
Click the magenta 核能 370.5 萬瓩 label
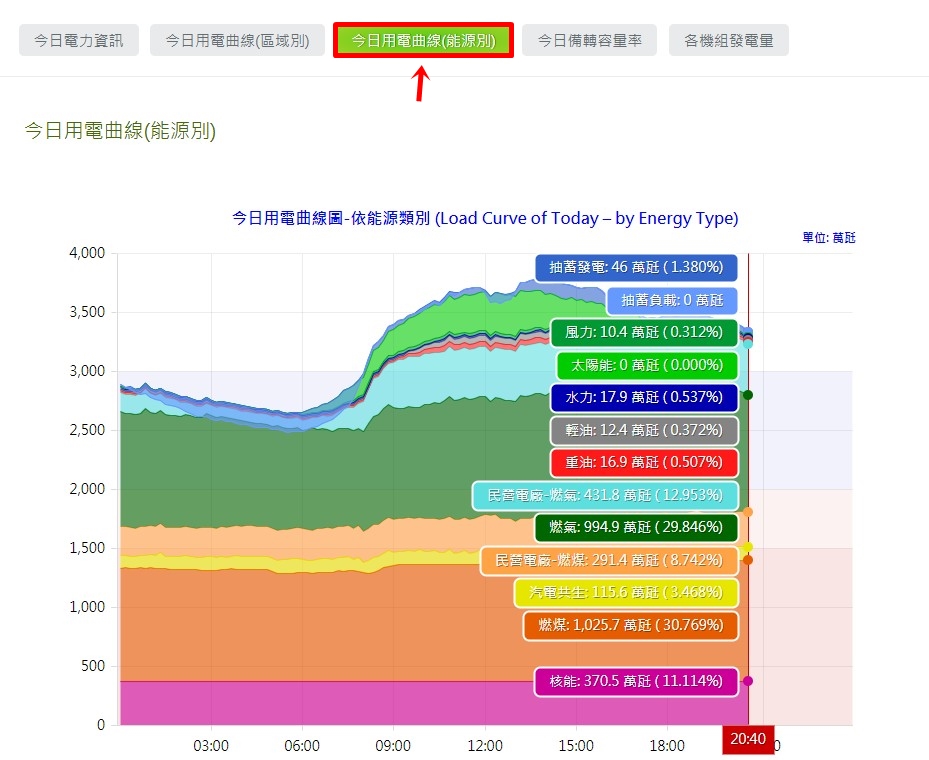[x=636, y=681]
